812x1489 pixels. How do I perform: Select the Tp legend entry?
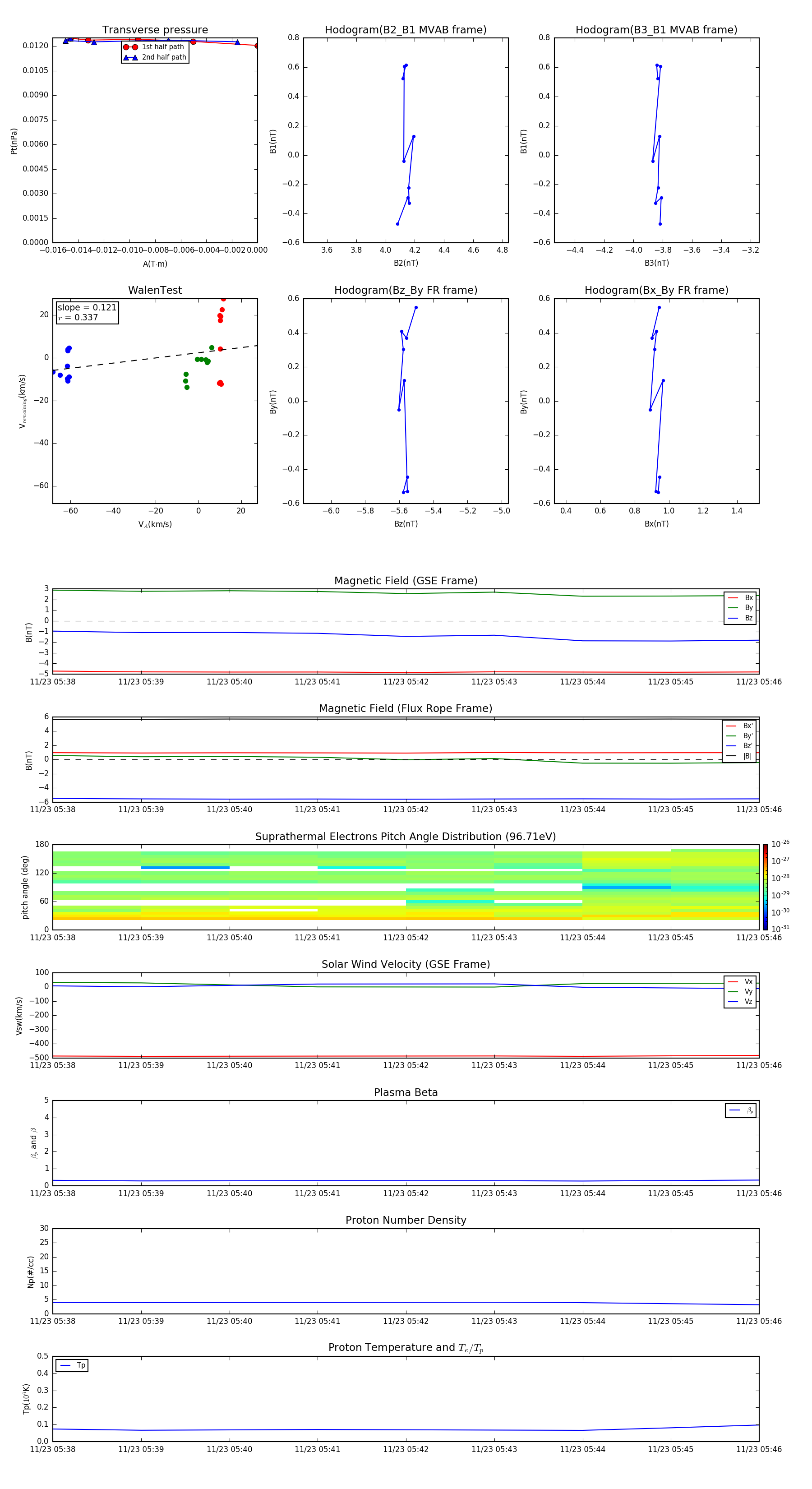(72, 1365)
